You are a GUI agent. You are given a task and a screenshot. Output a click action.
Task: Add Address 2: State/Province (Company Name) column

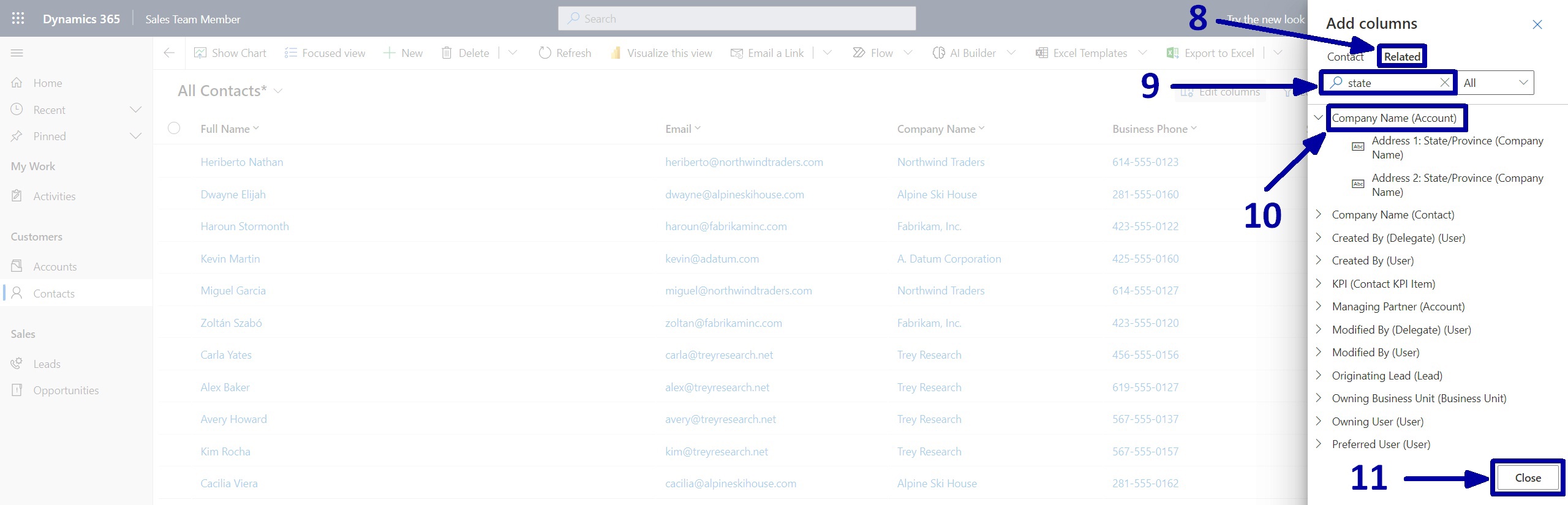pos(1457,185)
